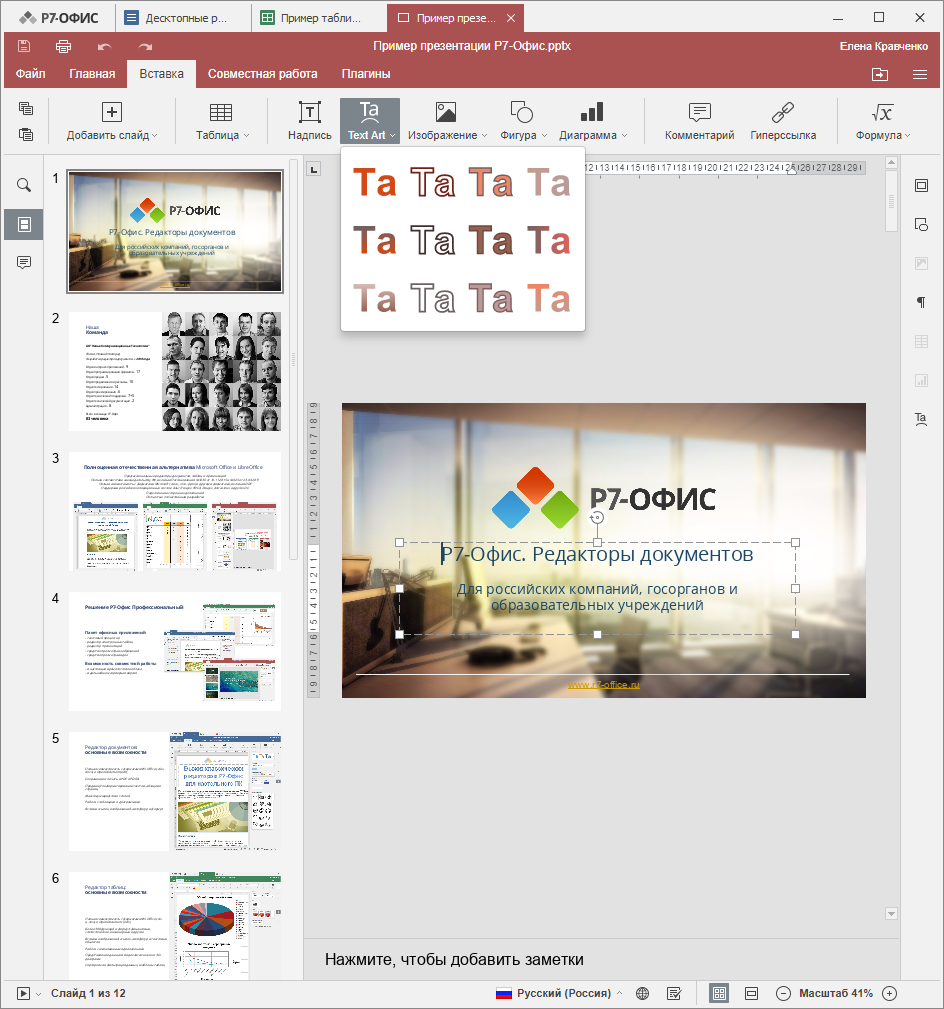944x1009 pixels.
Task: Click the open file location icon
Action: click(x=880, y=75)
